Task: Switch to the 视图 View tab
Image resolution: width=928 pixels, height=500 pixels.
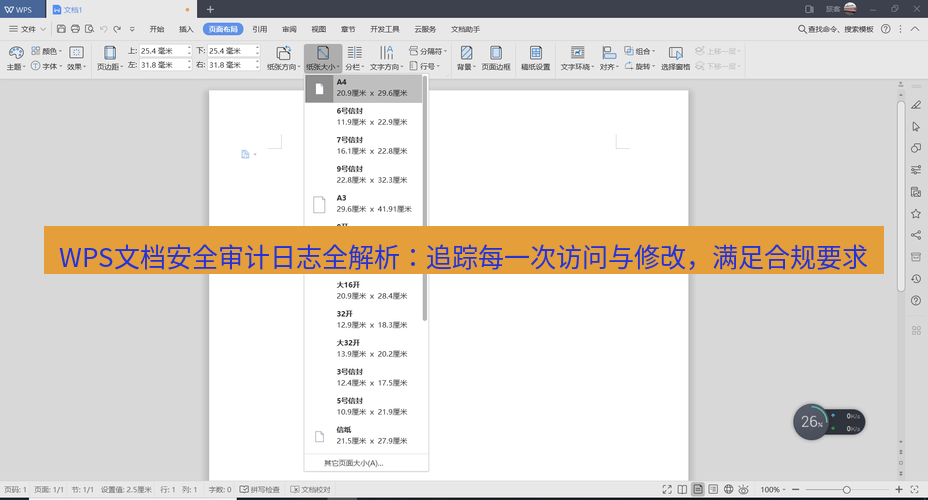Action: point(319,29)
